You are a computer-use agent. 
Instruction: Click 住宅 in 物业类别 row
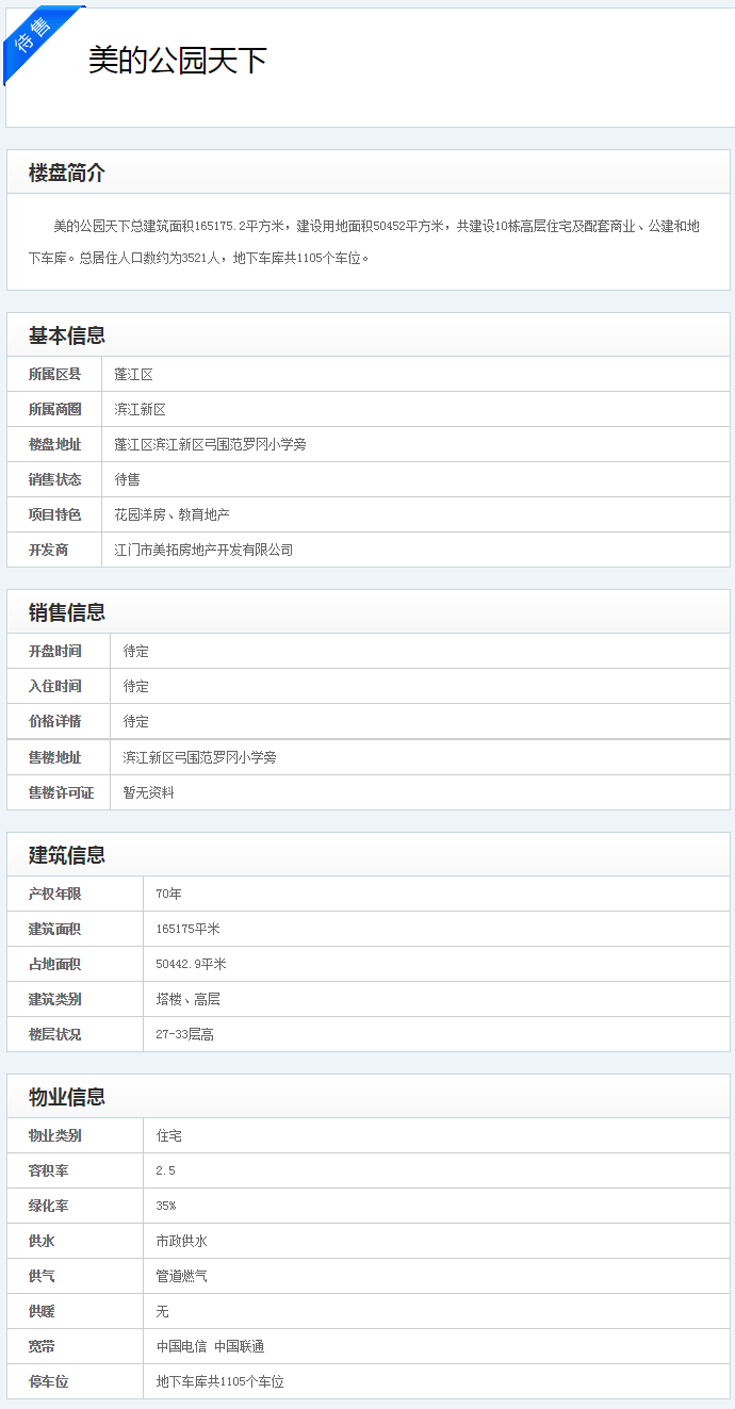pos(169,1135)
